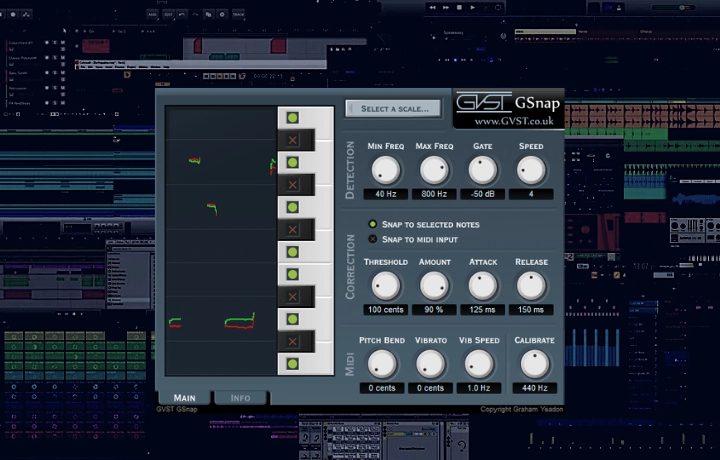Solo the Bass Synth background track
Viewport: 720px width, 460px height.
click(x=55, y=73)
